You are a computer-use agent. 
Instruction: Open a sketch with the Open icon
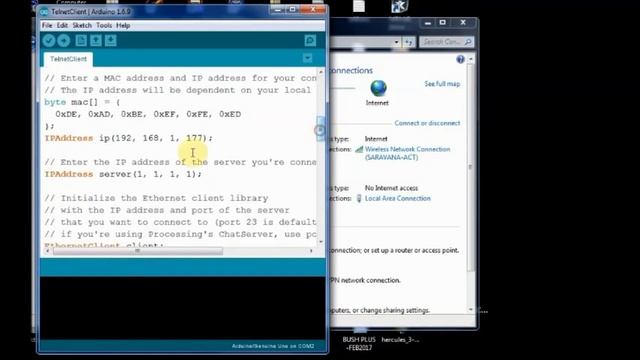click(x=96, y=40)
